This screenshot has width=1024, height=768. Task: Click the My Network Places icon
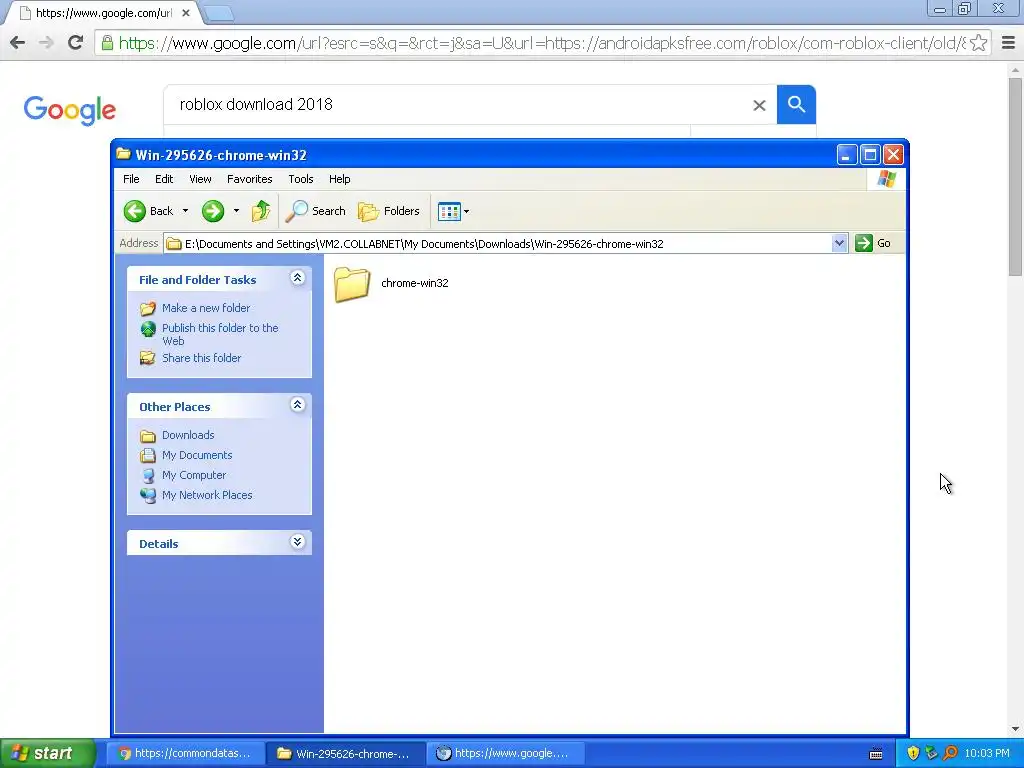(x=148, y=495)
